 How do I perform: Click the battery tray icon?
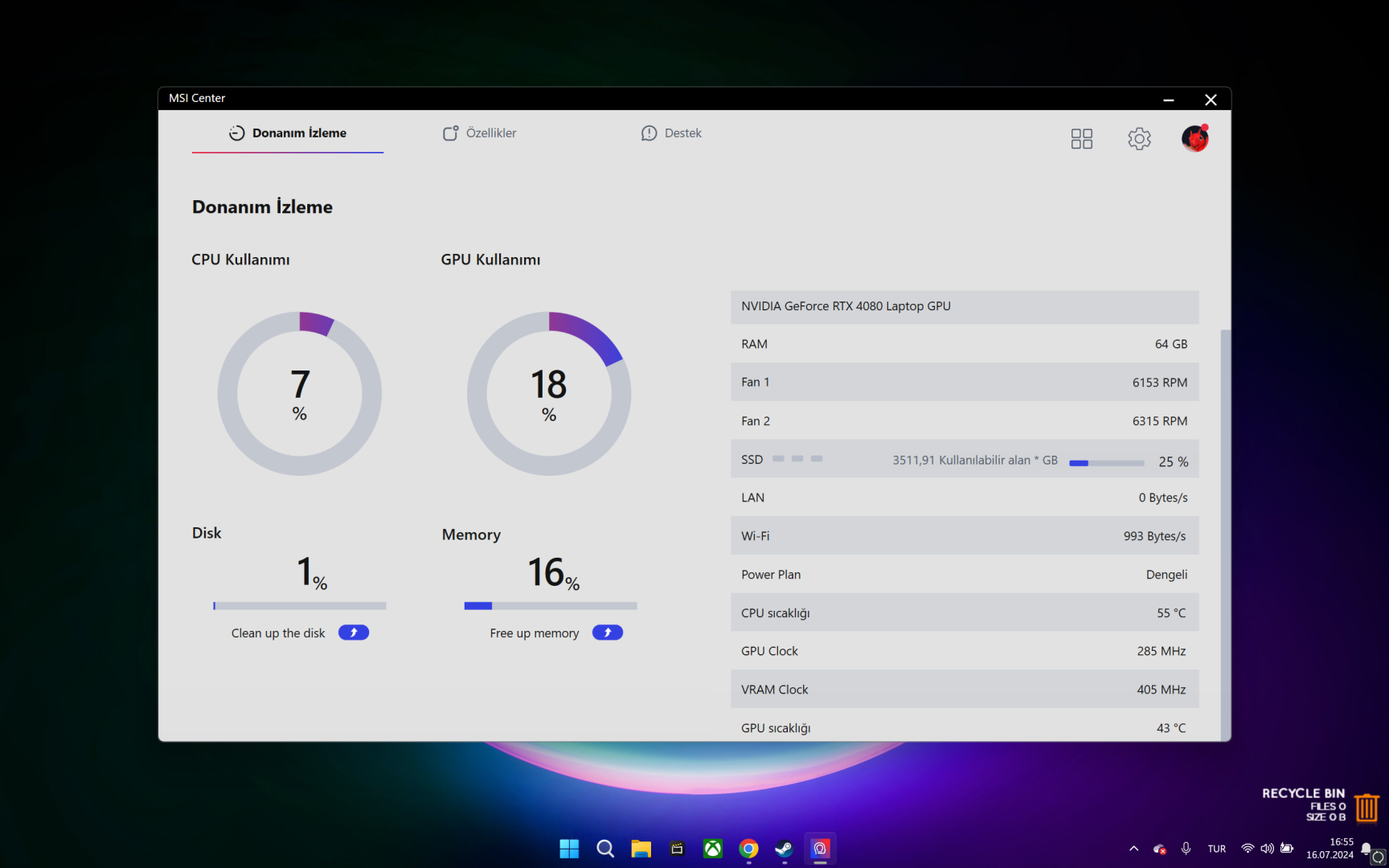click(1287, 849)
